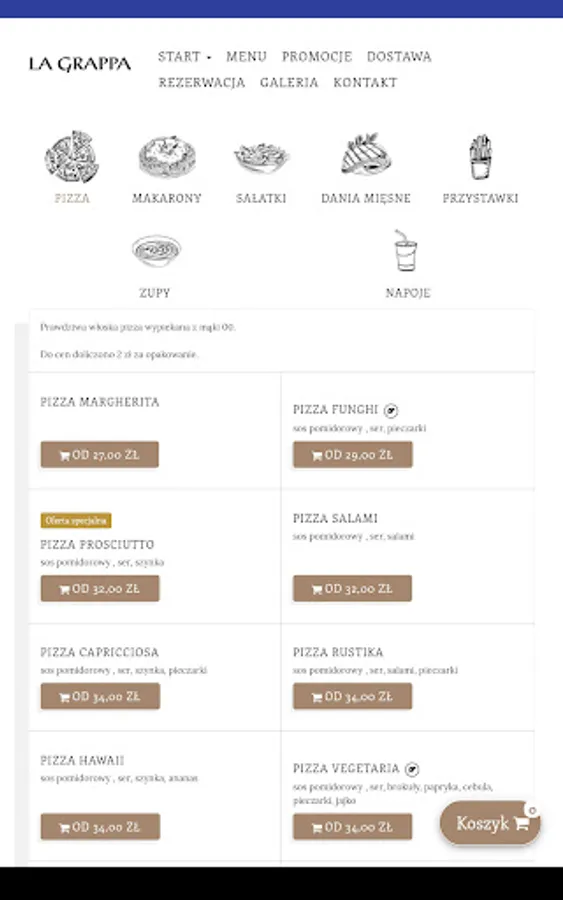Open the Zupy soup bowl icon
This screenshot has height=900, width=563.
(156, 250)
